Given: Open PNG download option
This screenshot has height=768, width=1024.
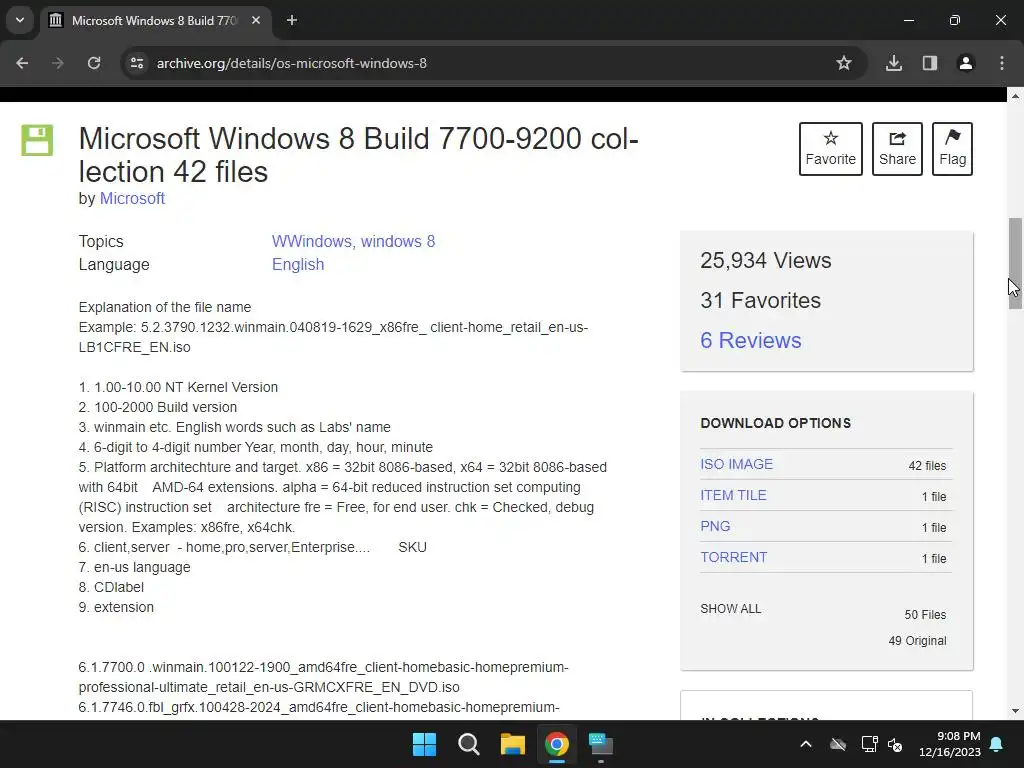Looking at the screenshot, I should pos(715,526).
